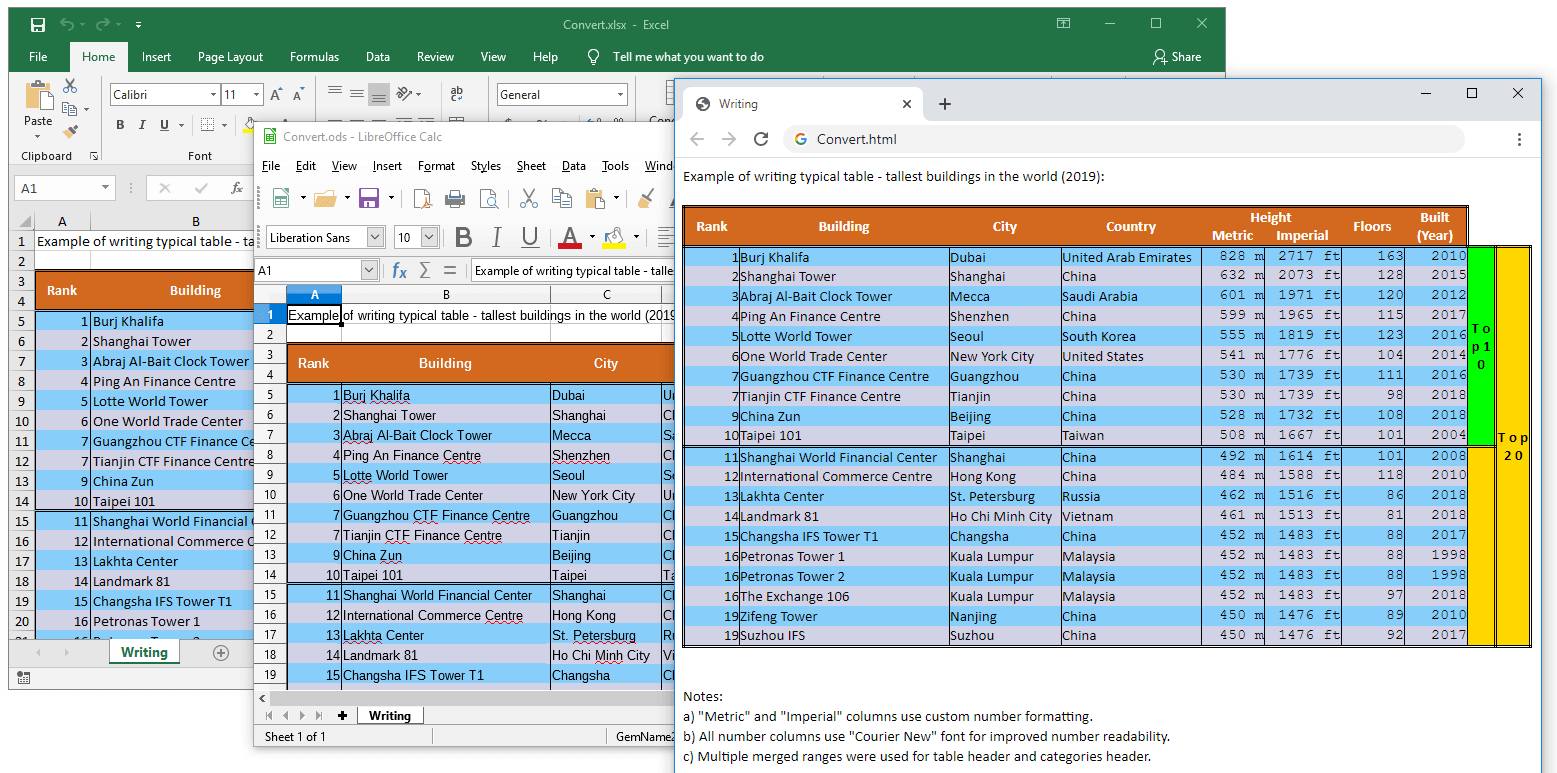Open the Export as PDF icon

click(423, 198)
